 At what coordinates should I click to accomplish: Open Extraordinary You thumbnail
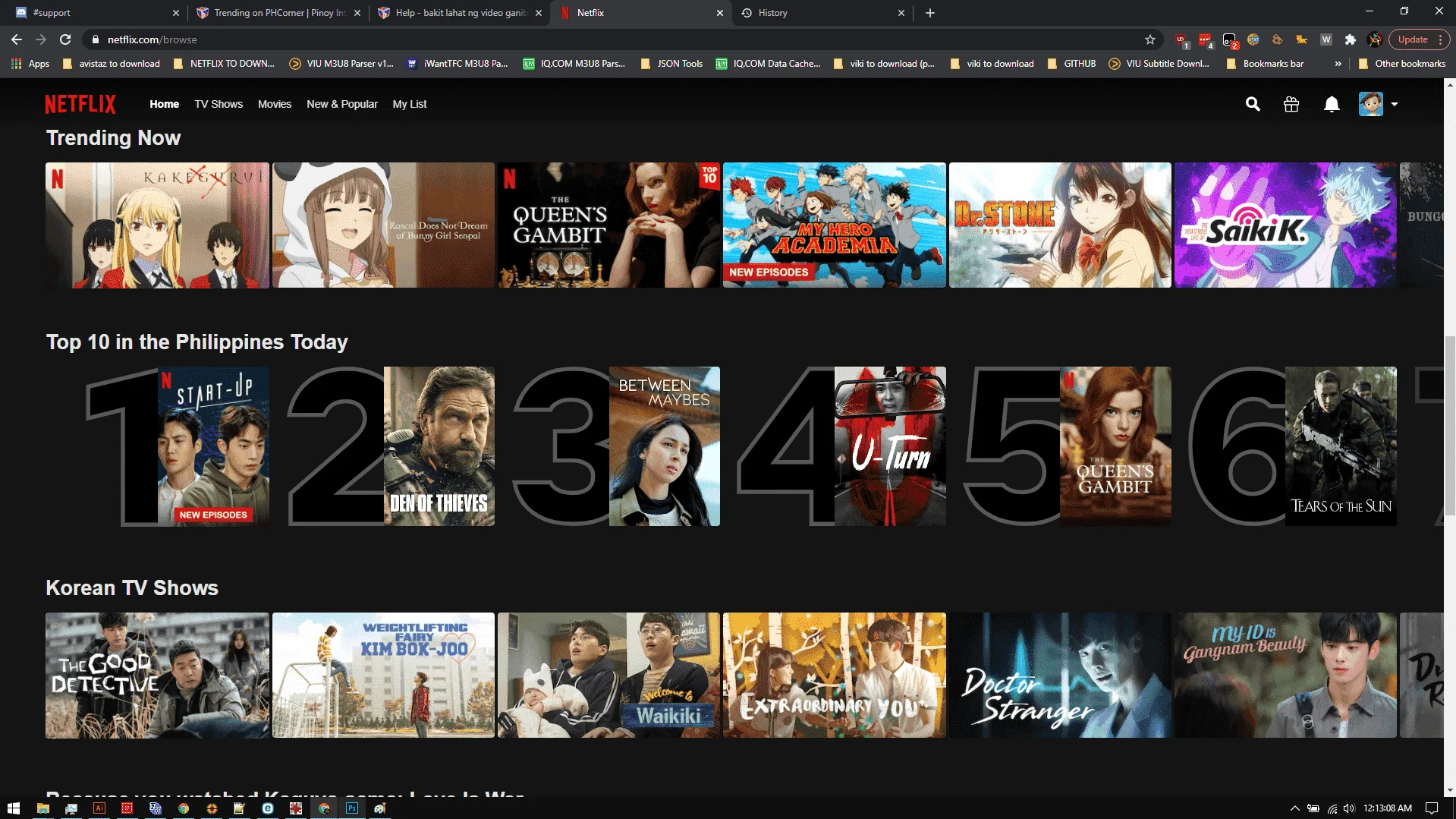835,676
